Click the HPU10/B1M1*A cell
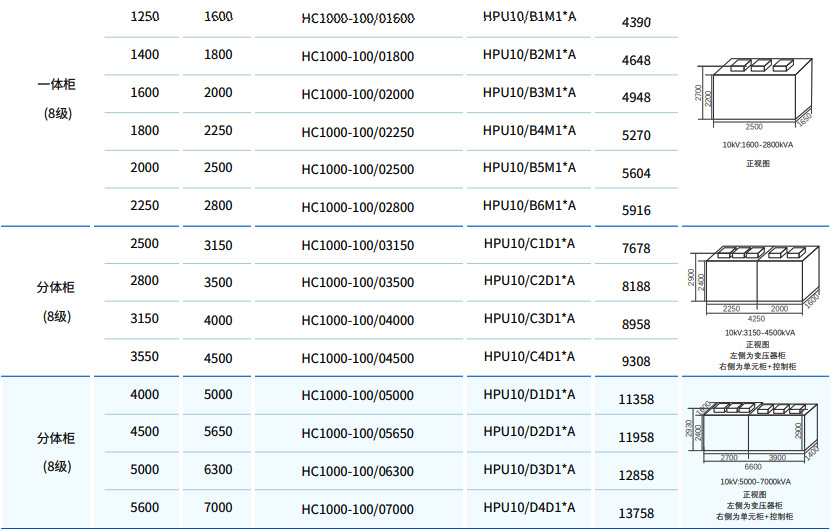 529,17
